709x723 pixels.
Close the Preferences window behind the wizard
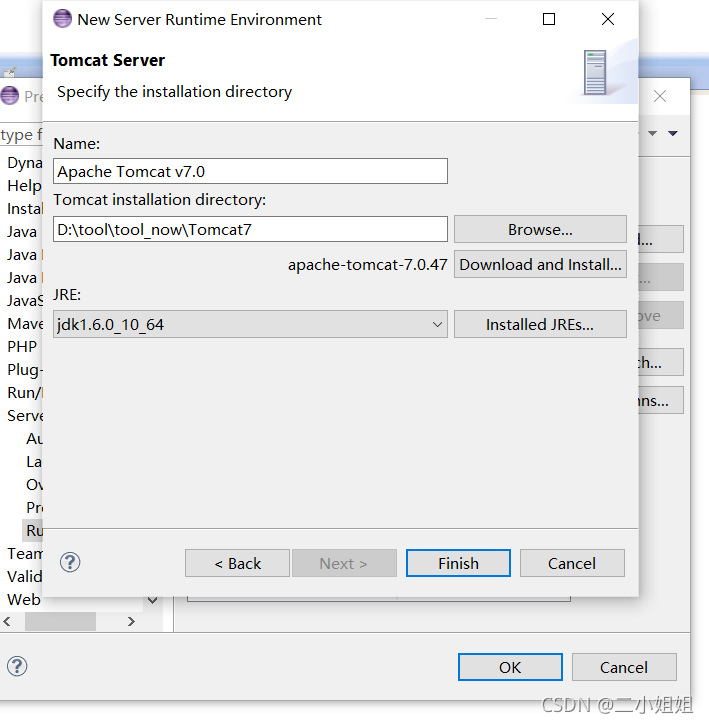pos(660,96)
